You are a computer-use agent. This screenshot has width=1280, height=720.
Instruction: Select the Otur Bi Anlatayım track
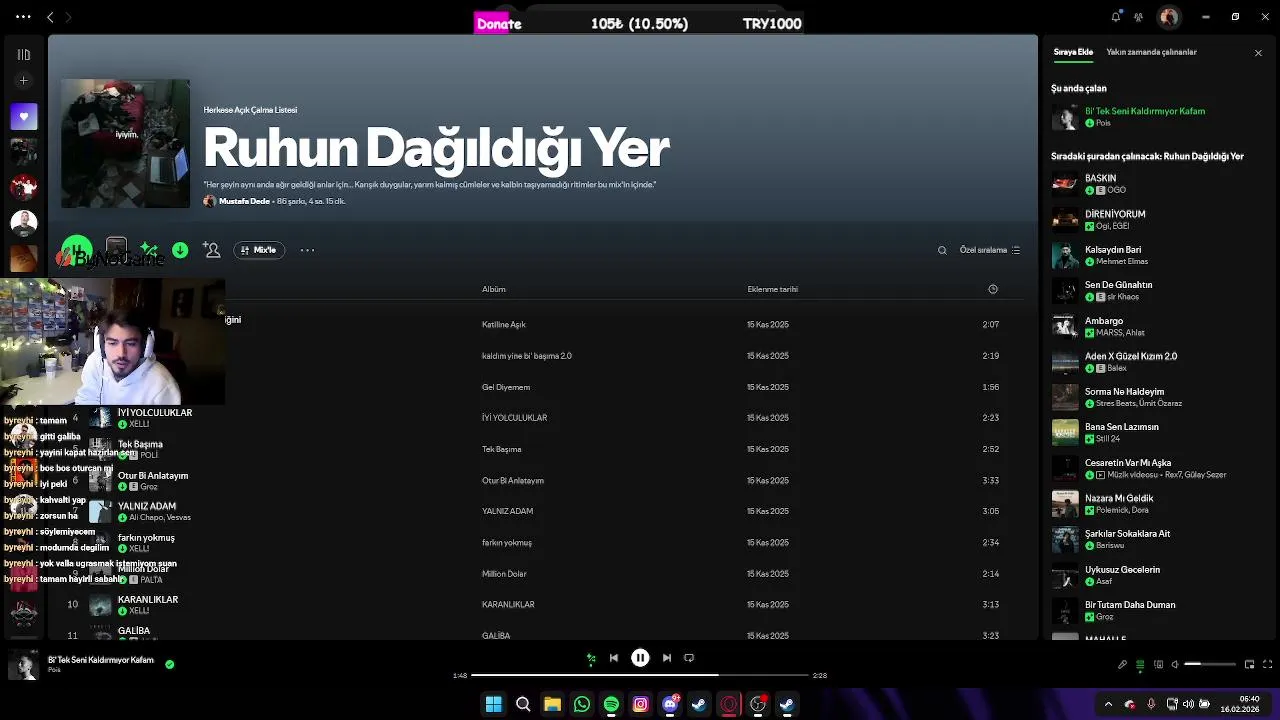(x=153, y=476)
